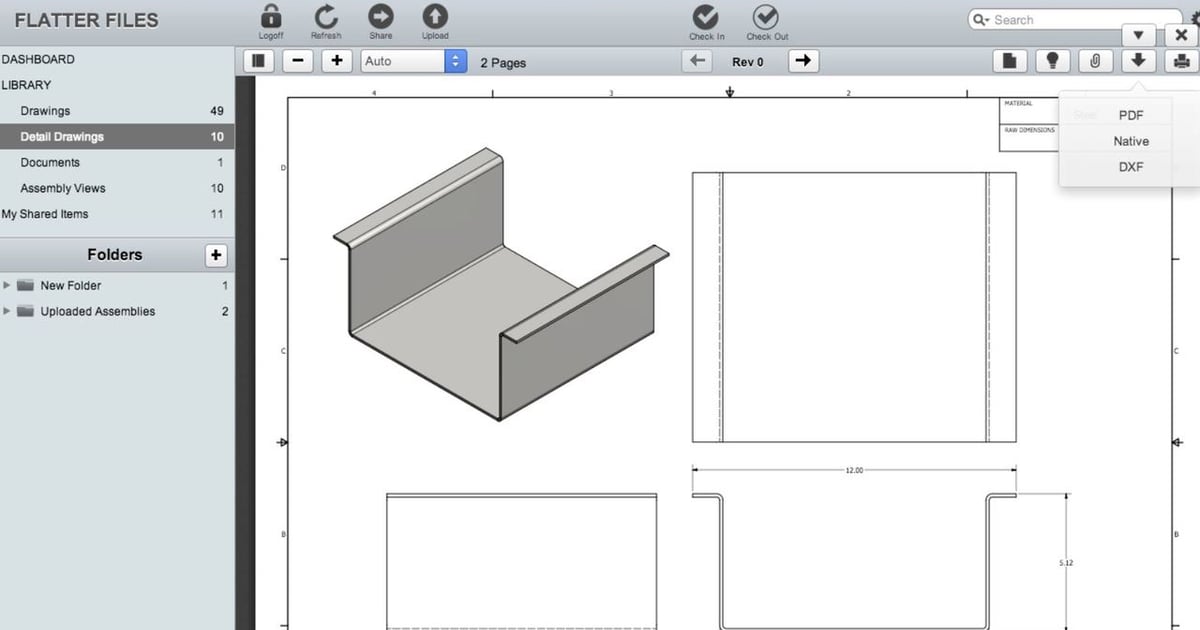Viewport: 1200px width, 630px height.
Task: Toggle the sidebar panel button
Action: click(259, 61)
